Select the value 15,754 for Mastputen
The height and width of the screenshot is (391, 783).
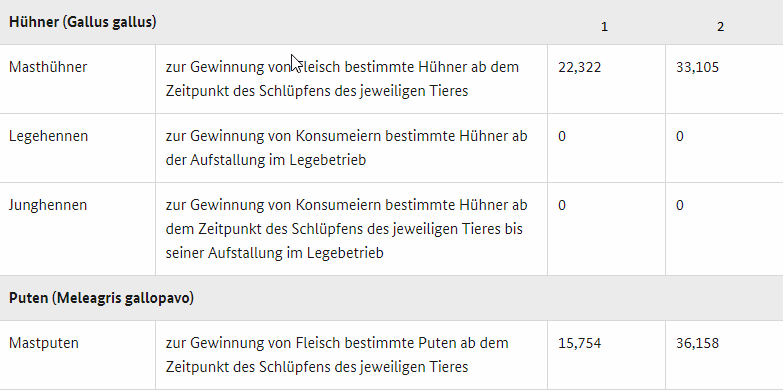[x=580, y=343]
